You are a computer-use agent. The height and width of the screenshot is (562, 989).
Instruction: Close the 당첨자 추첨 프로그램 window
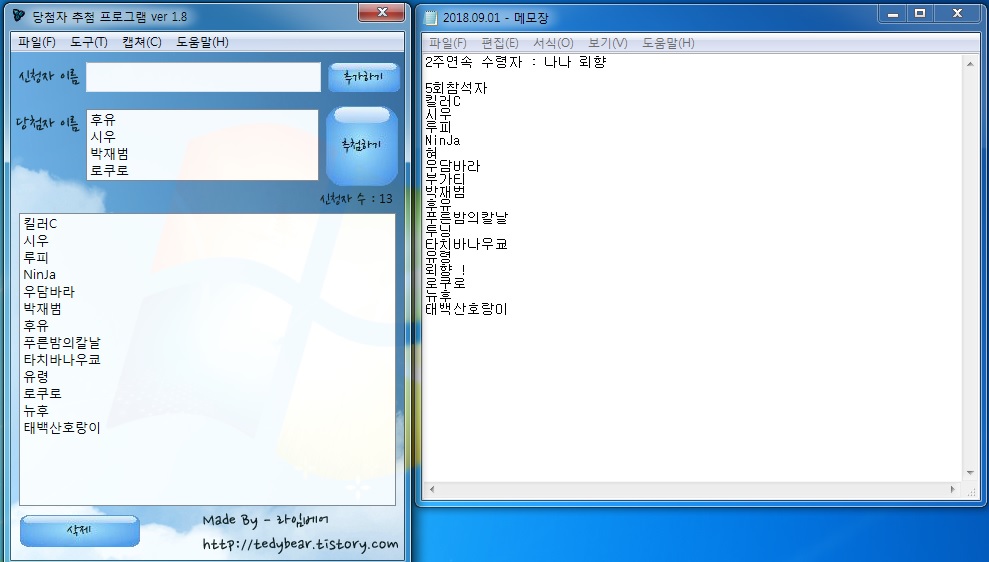pos(381,12)
